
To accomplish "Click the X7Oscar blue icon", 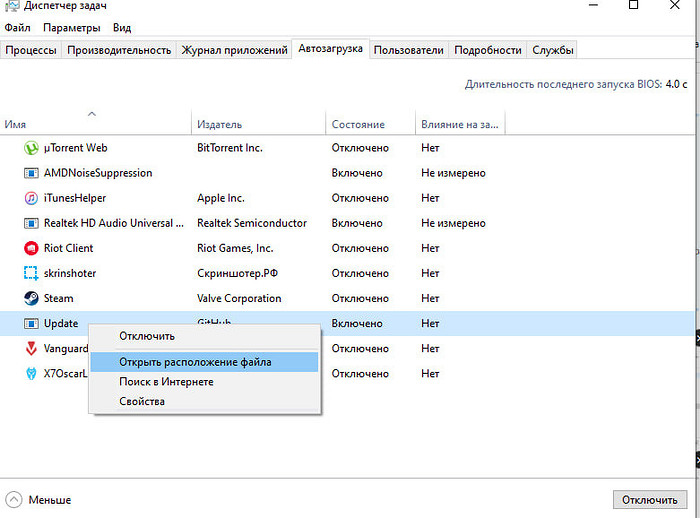I will tap(31, 373).
